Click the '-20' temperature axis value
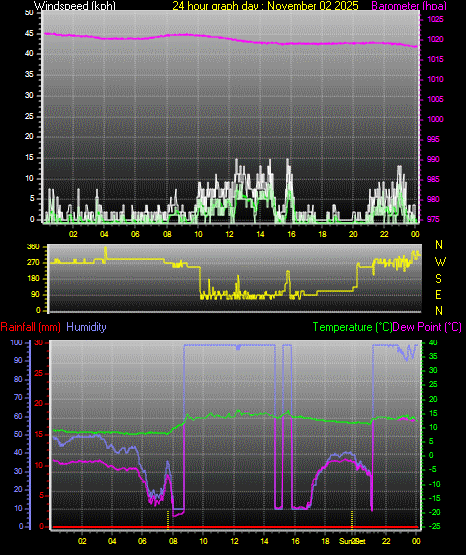 [435, 513]
